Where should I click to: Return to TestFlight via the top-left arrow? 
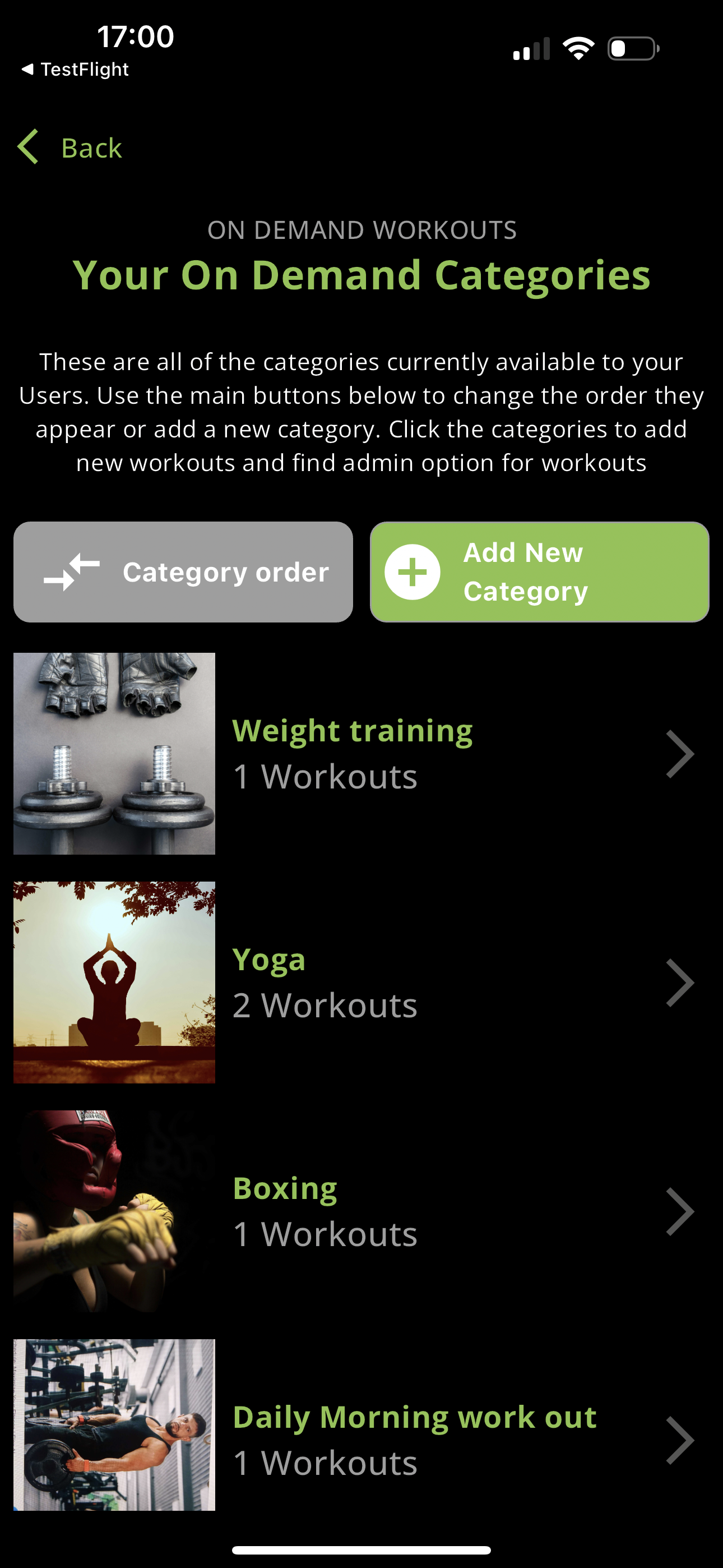tap(27, 70)
